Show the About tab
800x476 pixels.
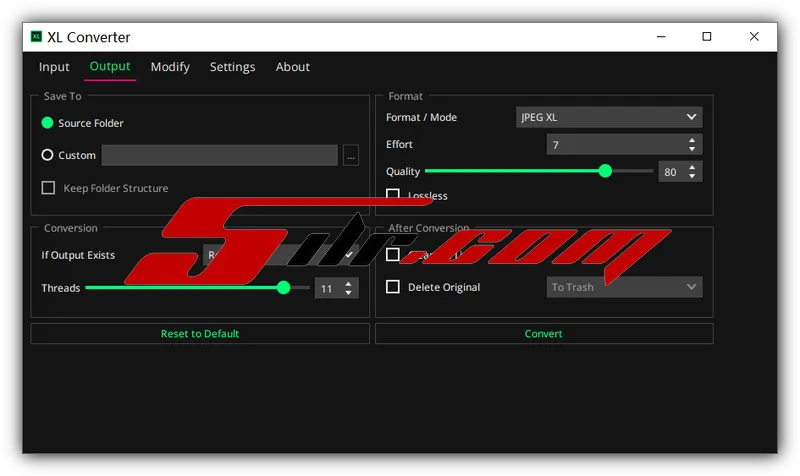[x=292, y=67]
